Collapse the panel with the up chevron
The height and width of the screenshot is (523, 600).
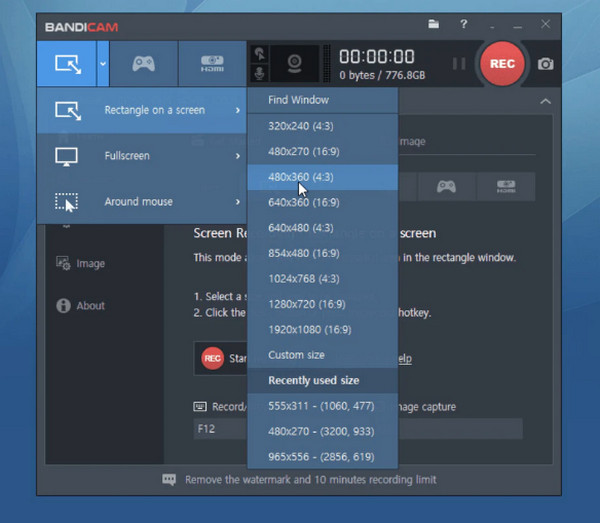[545, 101]
